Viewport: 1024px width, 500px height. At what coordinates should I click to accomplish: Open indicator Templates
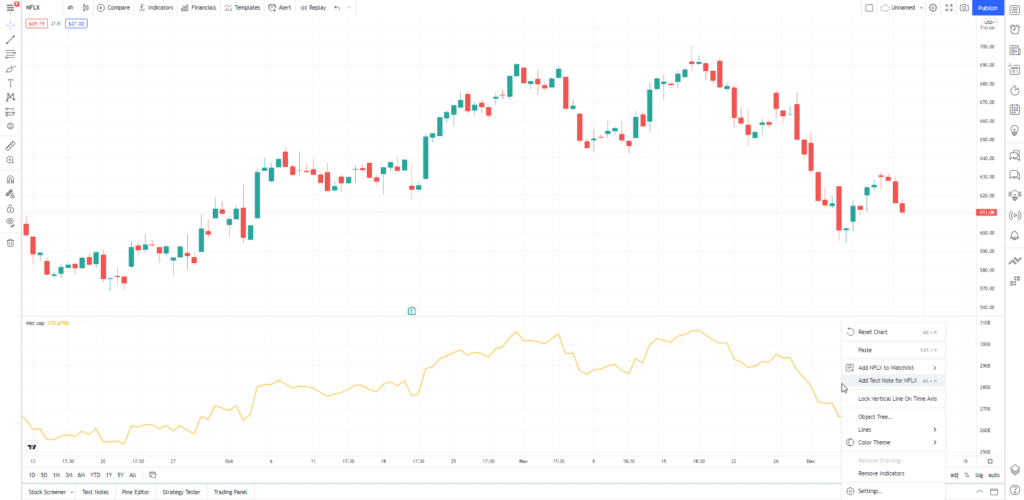pos(242,8)
